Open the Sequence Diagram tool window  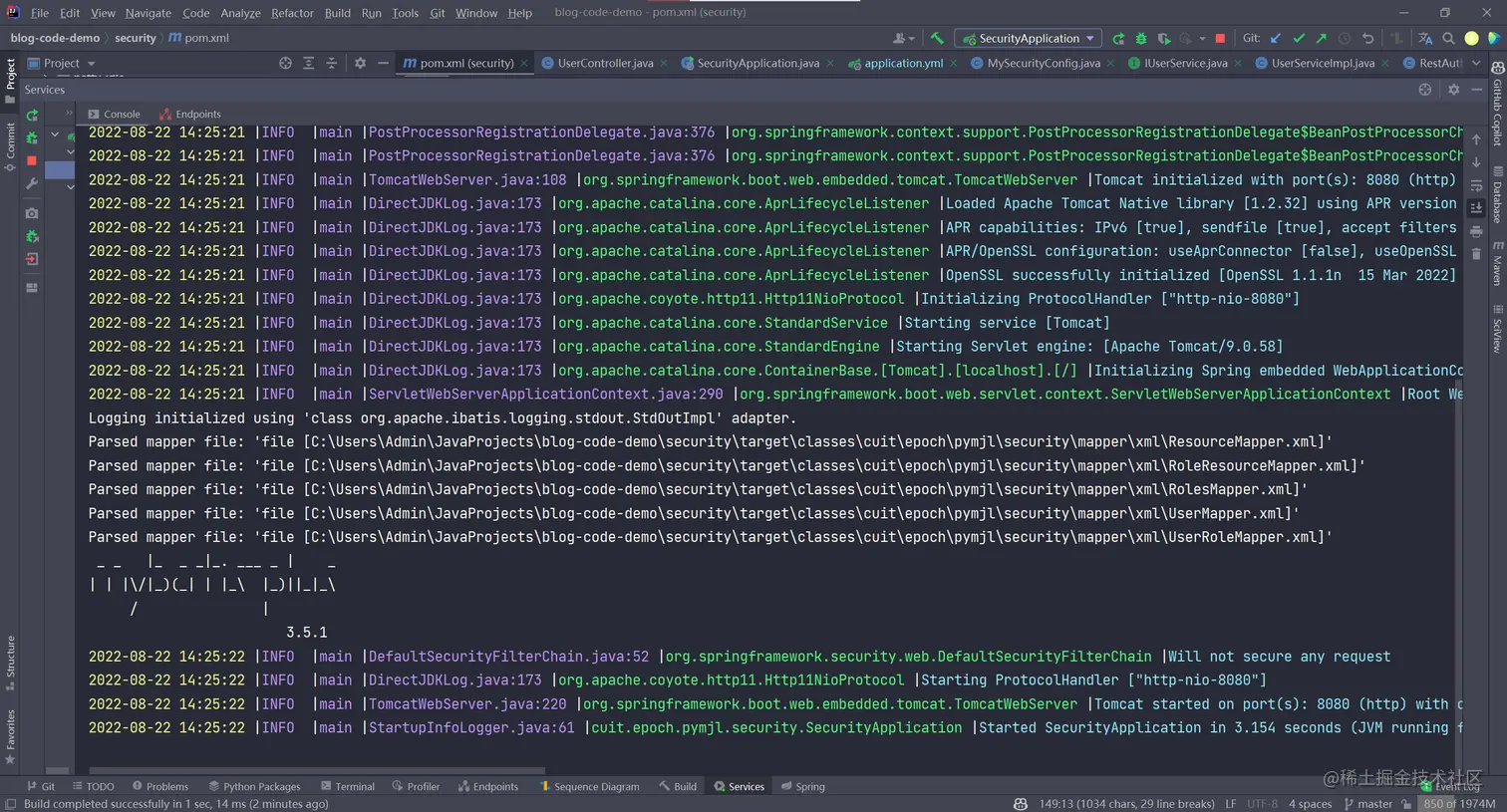589,786
